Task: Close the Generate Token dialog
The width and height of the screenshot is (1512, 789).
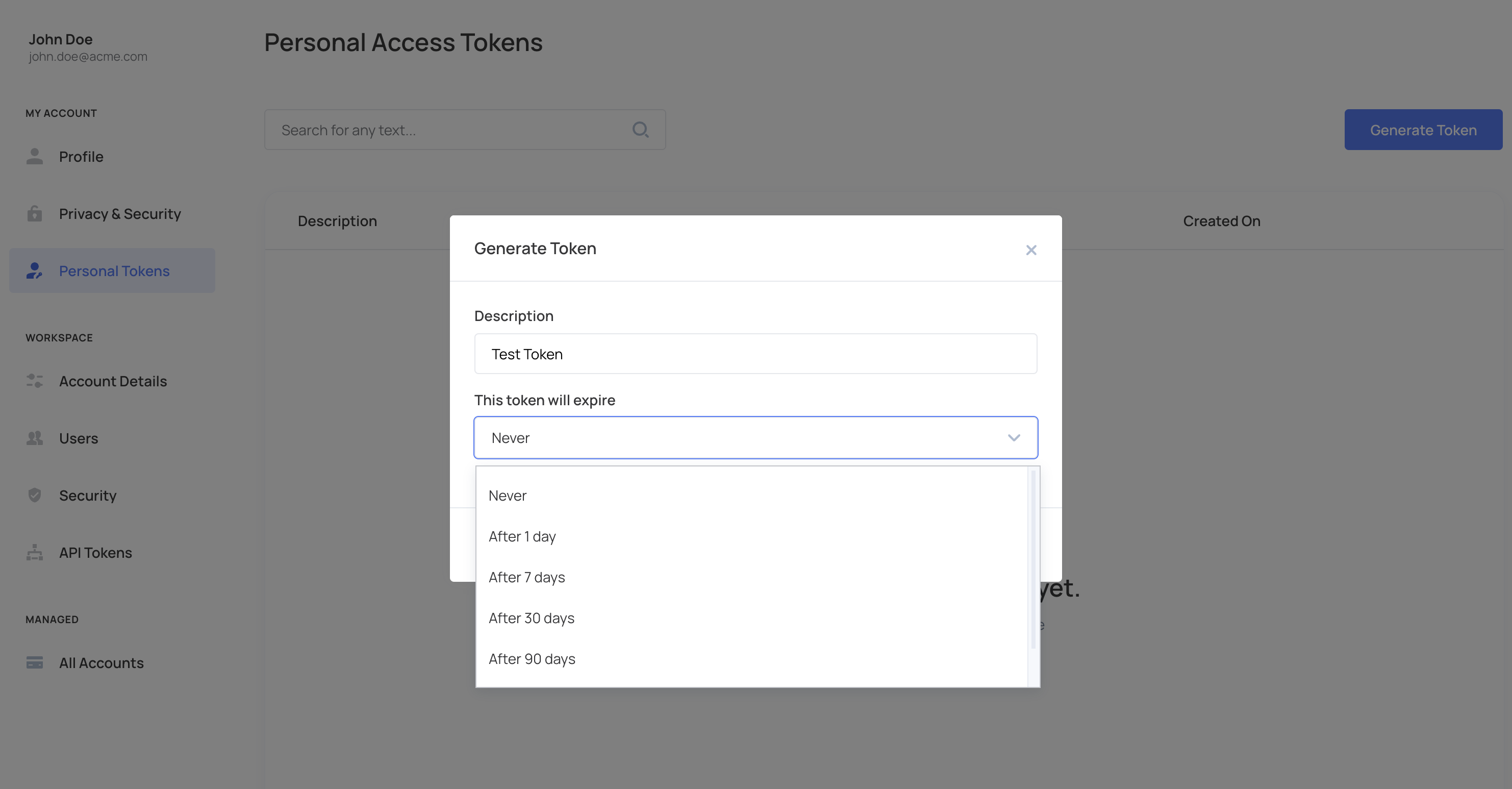Action: click(x=1030, y=250)
